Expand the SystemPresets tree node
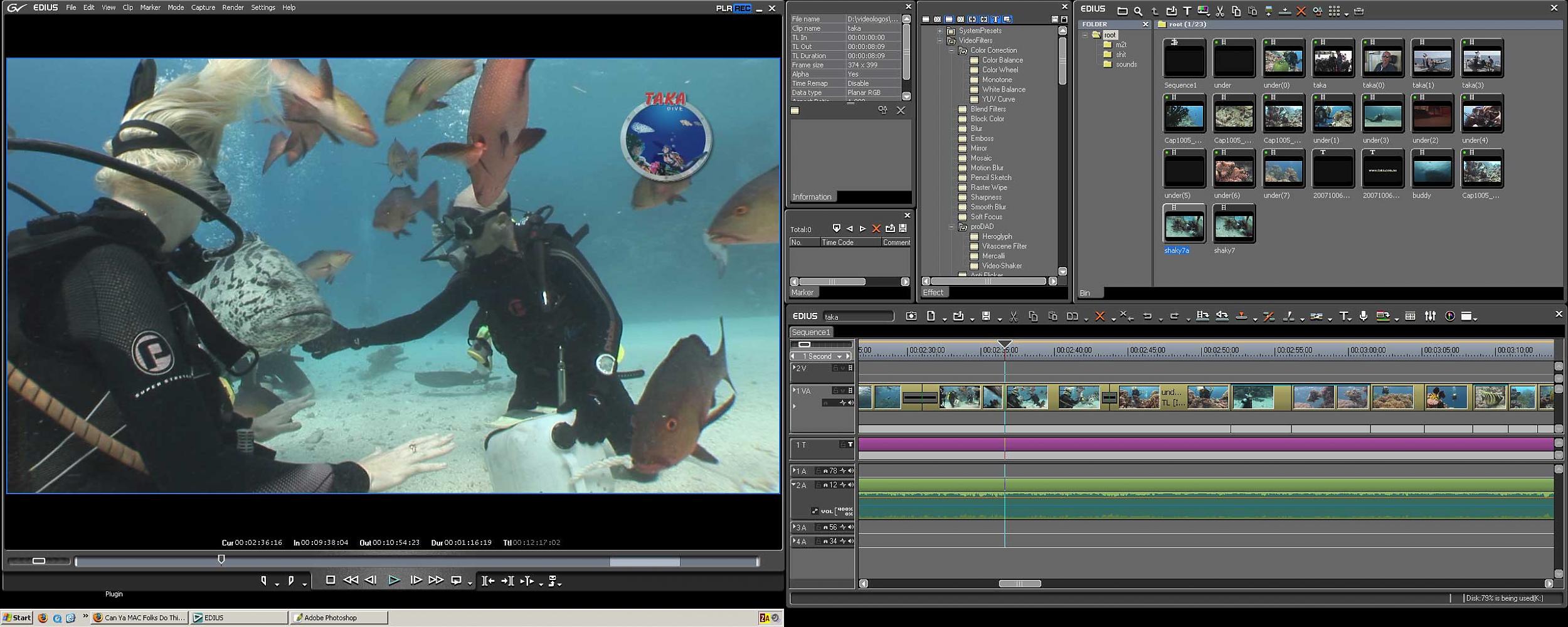1568x627 pixels. (x=940, y=31)
